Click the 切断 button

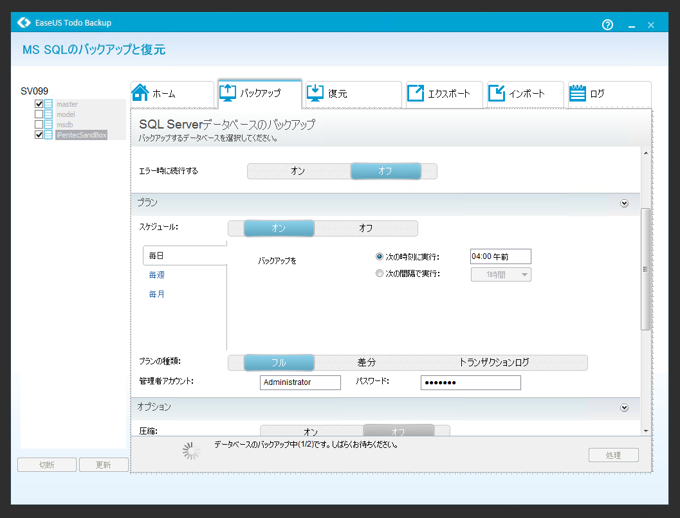tap(47, 465)
